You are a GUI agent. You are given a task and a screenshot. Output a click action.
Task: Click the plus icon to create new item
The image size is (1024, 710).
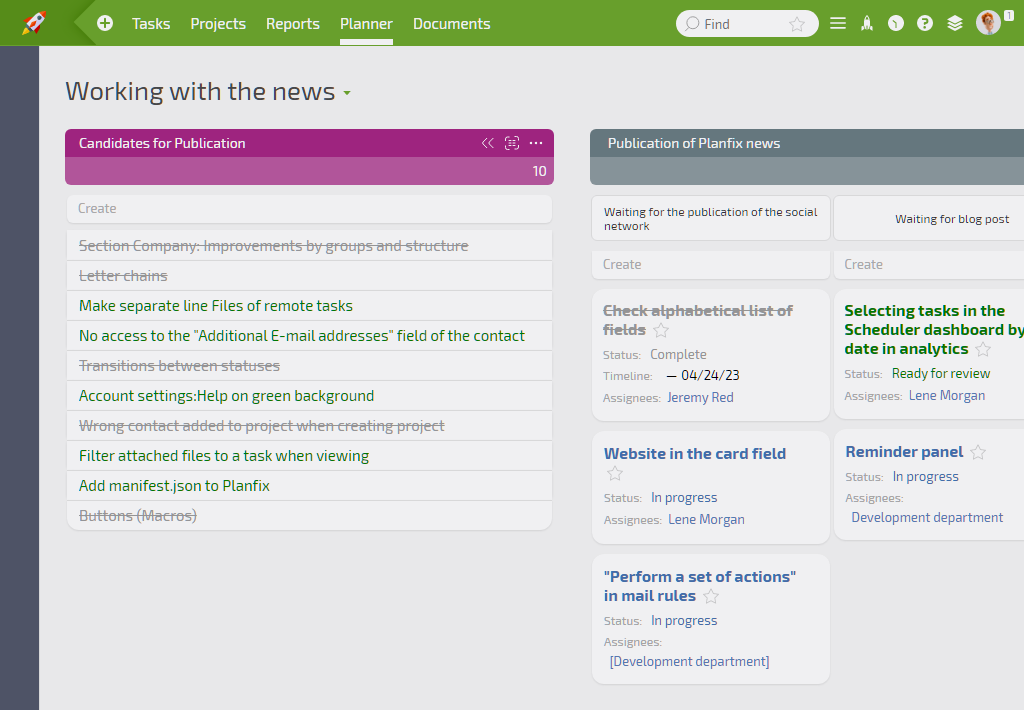click(104, 24)
